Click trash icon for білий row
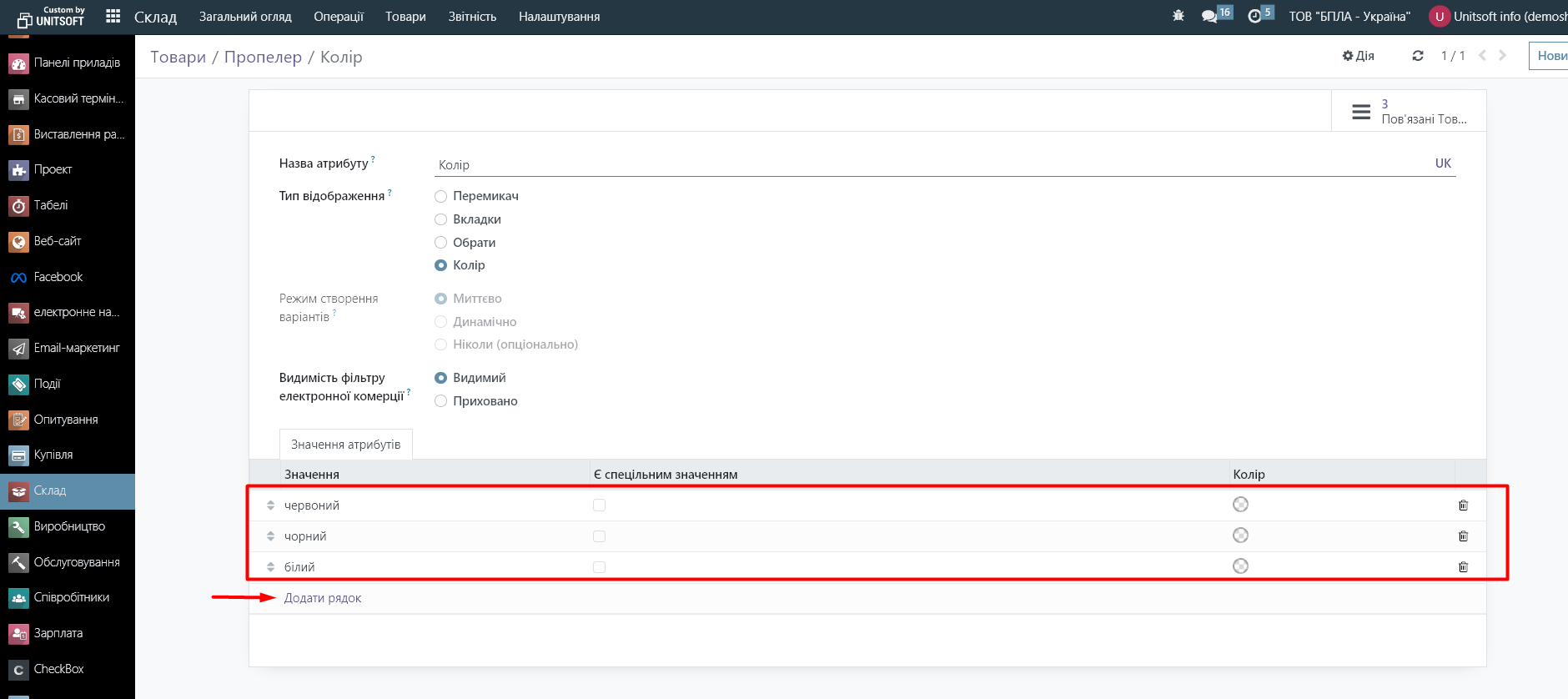Screen dimensions: 1568x699 click(x=1463, y=567)
